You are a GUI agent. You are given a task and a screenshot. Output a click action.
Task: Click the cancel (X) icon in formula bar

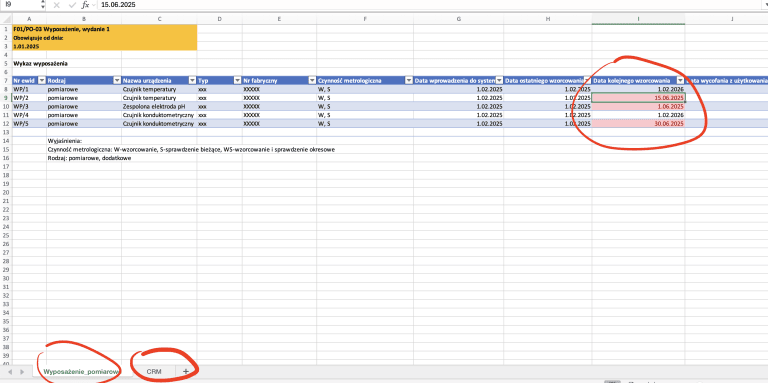point(56,5)
